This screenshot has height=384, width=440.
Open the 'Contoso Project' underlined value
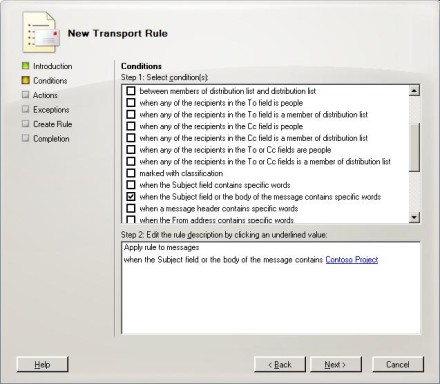[x=352, y=260]
